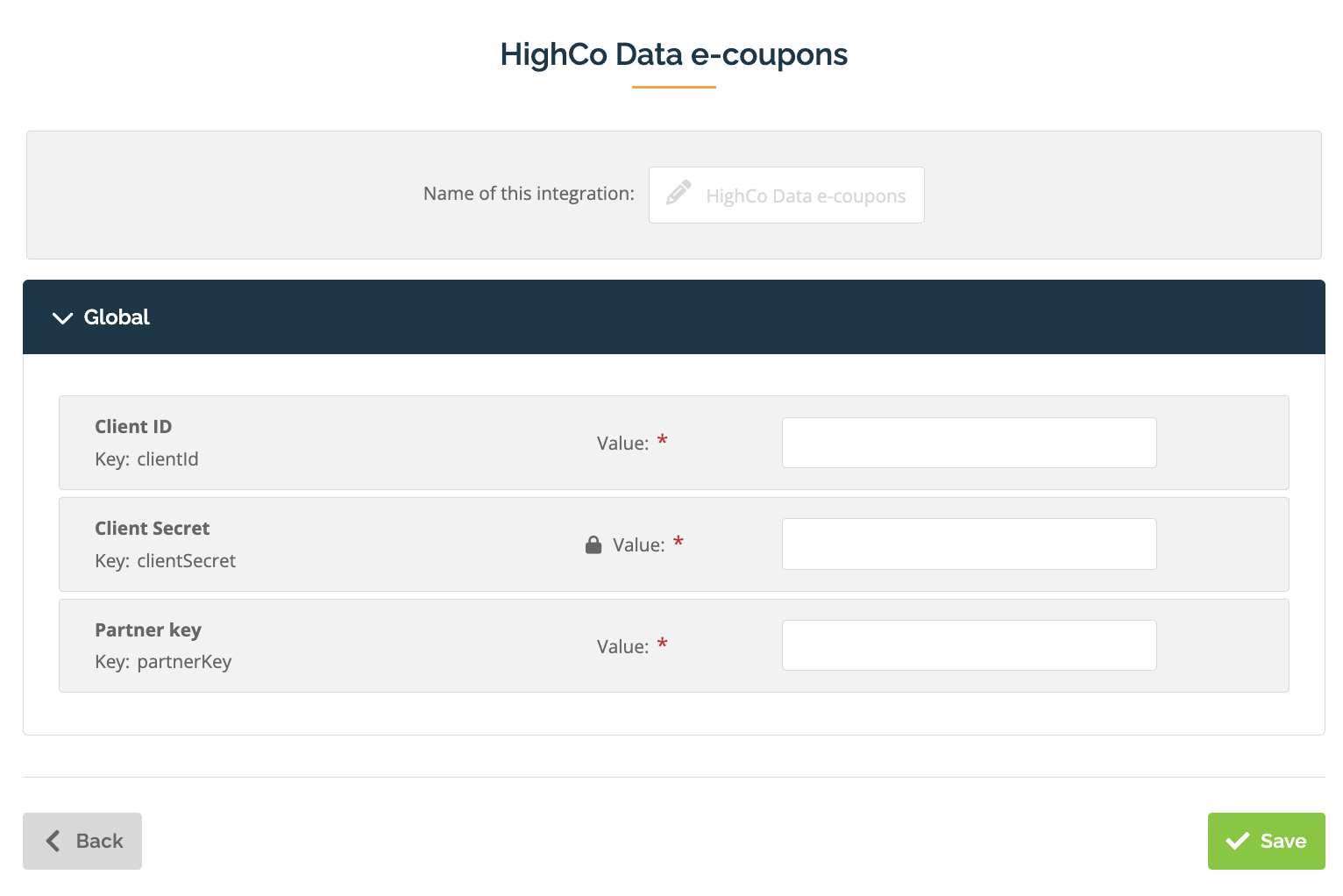Click the checkmark icon on the Save button
Viewport: 1343px width, 896px height.
click(x=1237, y=842)
